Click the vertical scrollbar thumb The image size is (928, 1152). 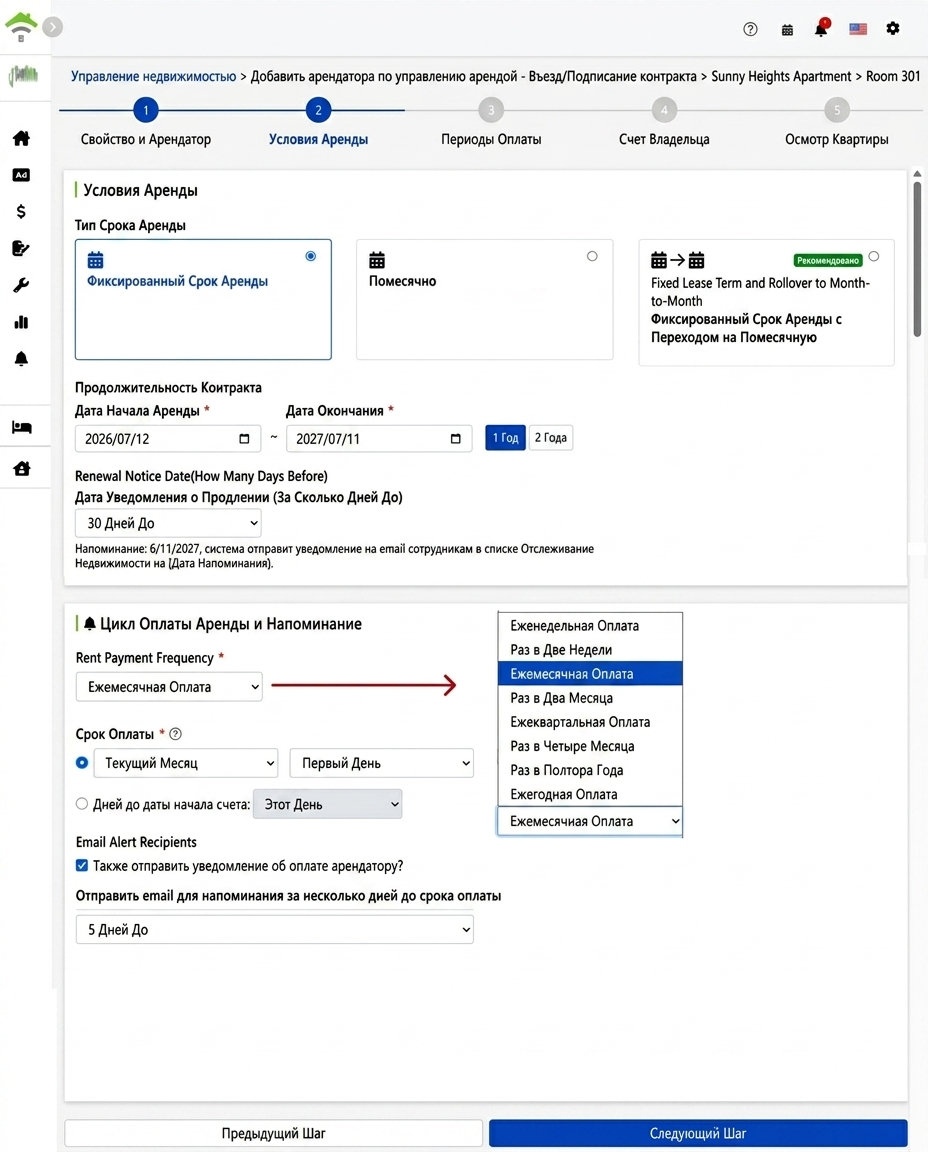[x=917, y=259]
